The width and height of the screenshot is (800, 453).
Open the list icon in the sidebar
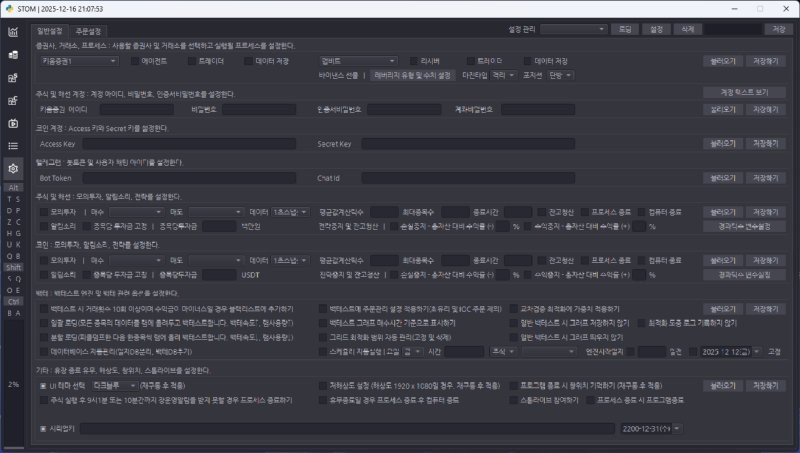(13, 146)
